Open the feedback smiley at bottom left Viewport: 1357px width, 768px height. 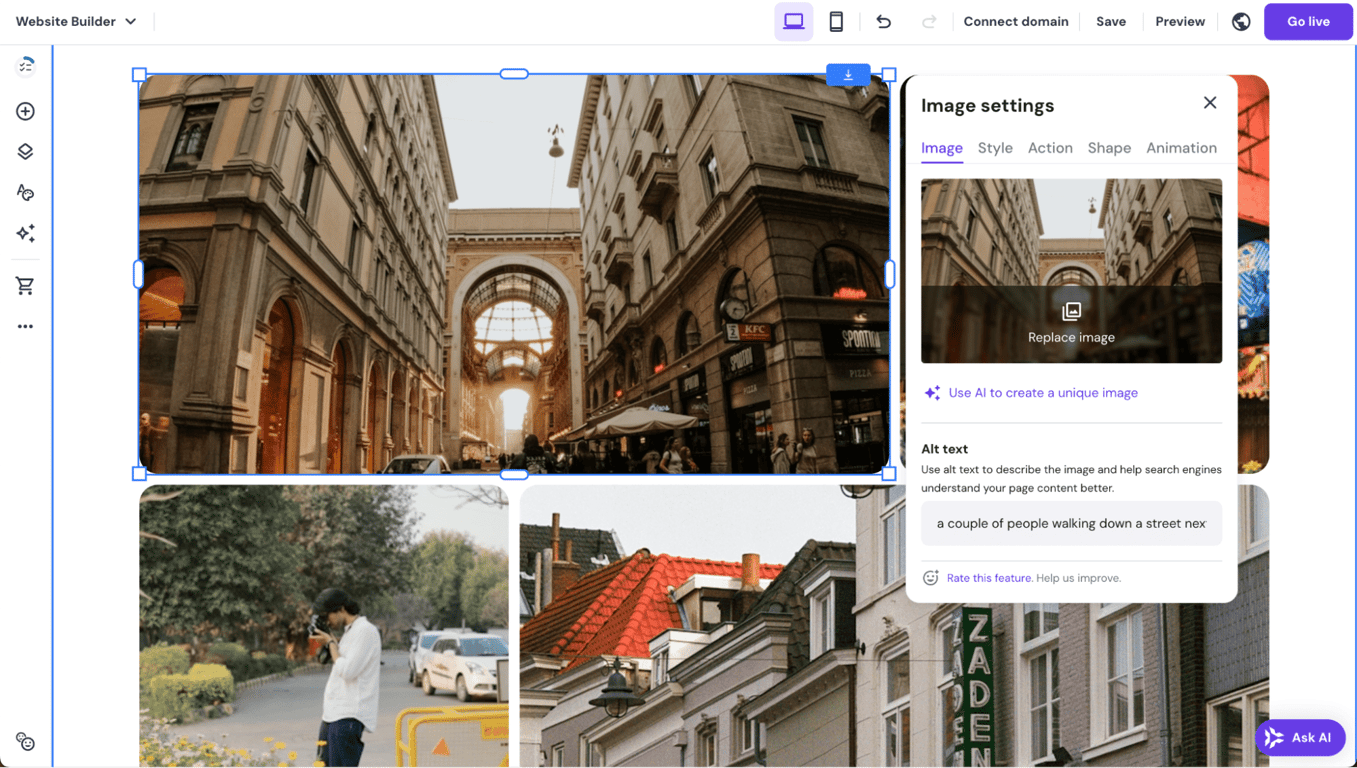click(25, 742)
